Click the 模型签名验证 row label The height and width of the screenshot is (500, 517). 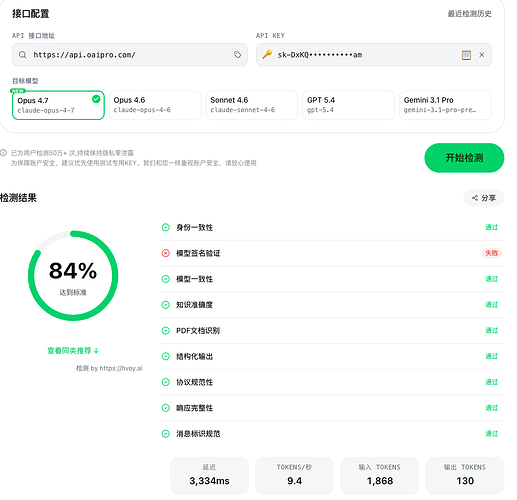pyautogui.click(x=198, y=253)
